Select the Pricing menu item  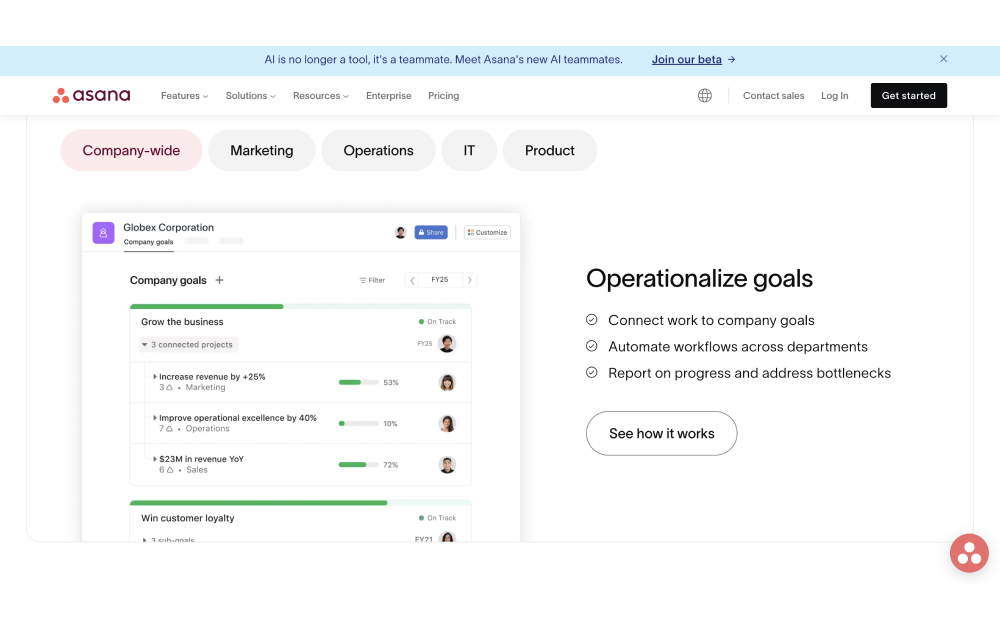[x=443, y=95]
